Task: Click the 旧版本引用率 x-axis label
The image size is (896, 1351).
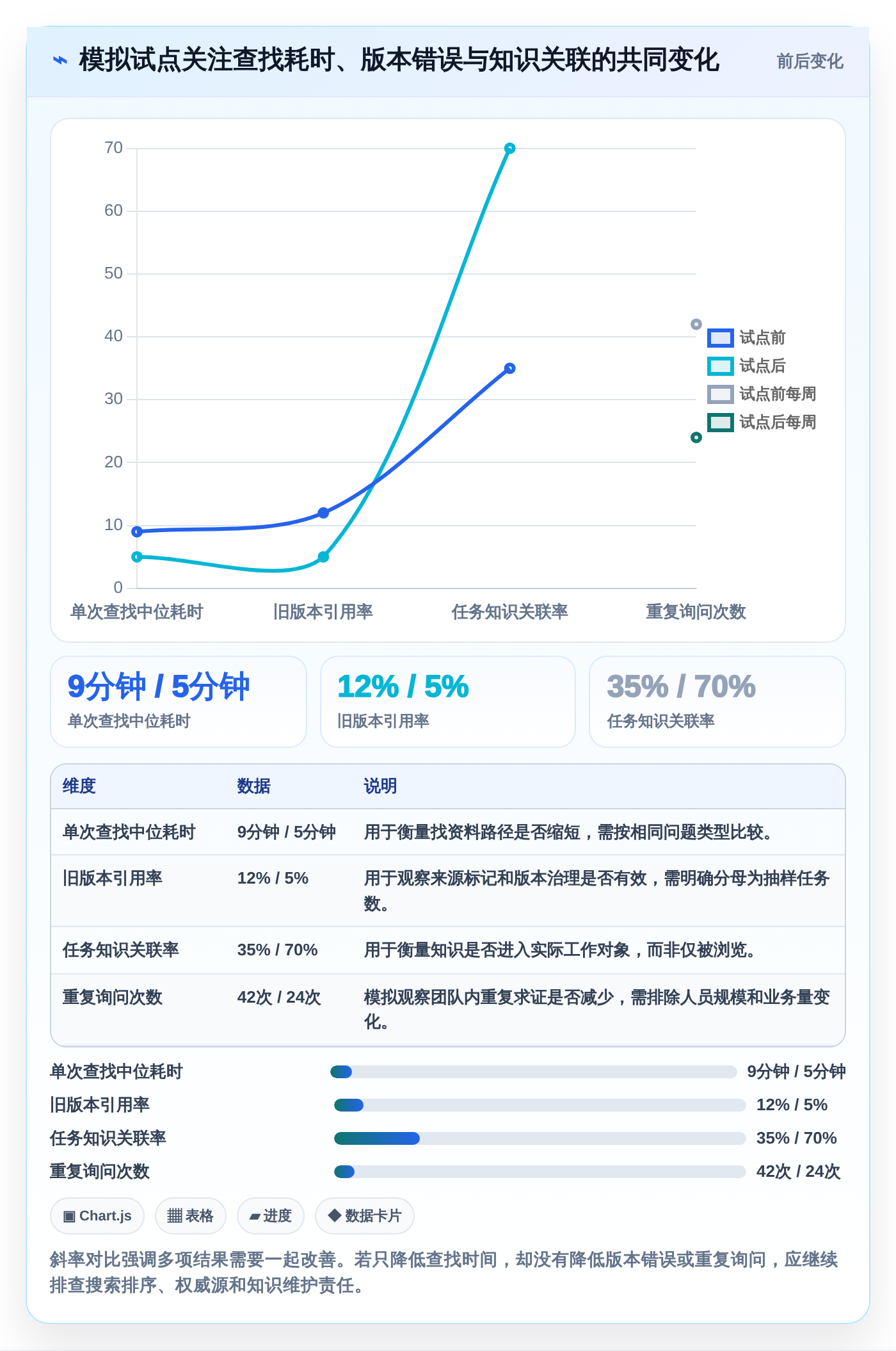Action: [323, 611]
